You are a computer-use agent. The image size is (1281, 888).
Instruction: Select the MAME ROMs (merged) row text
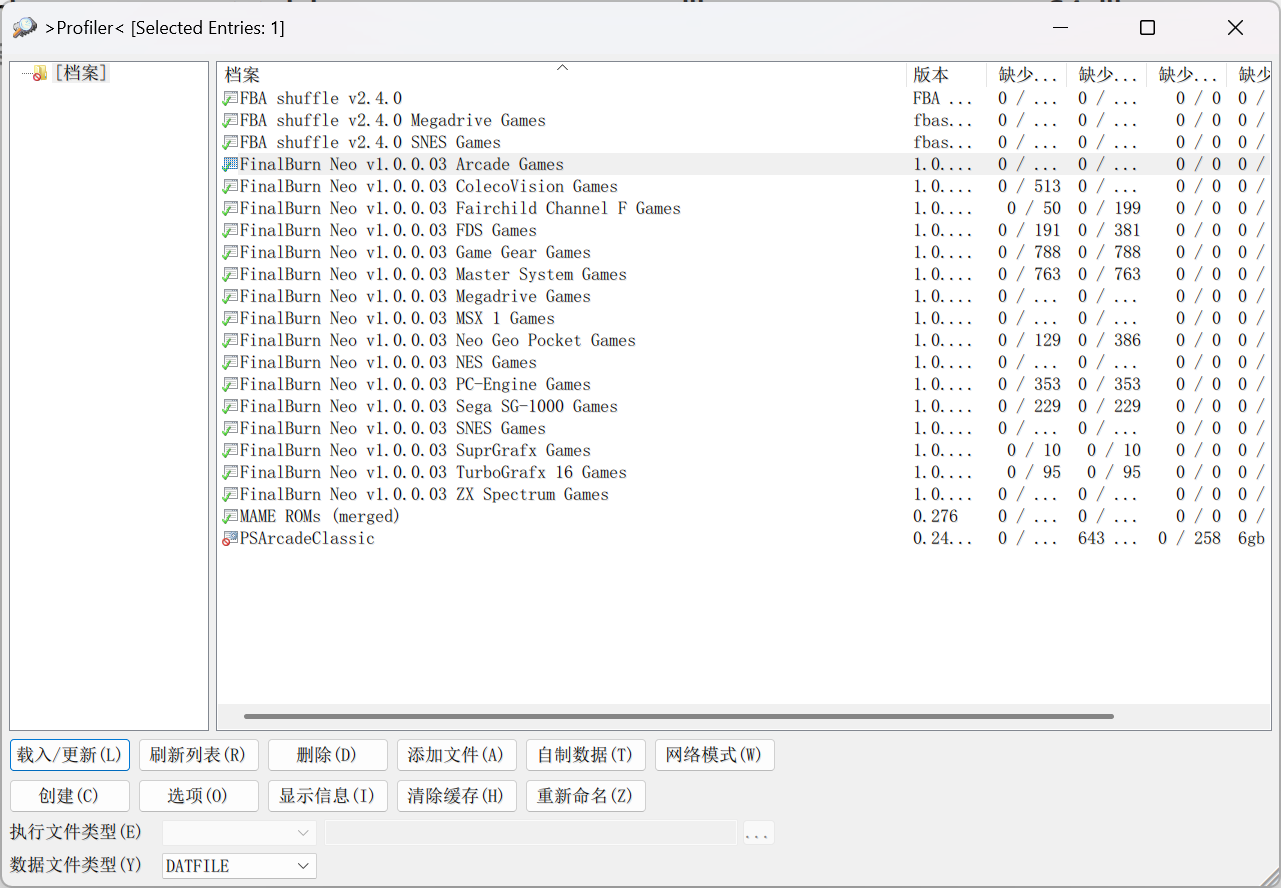pos(320,517)
